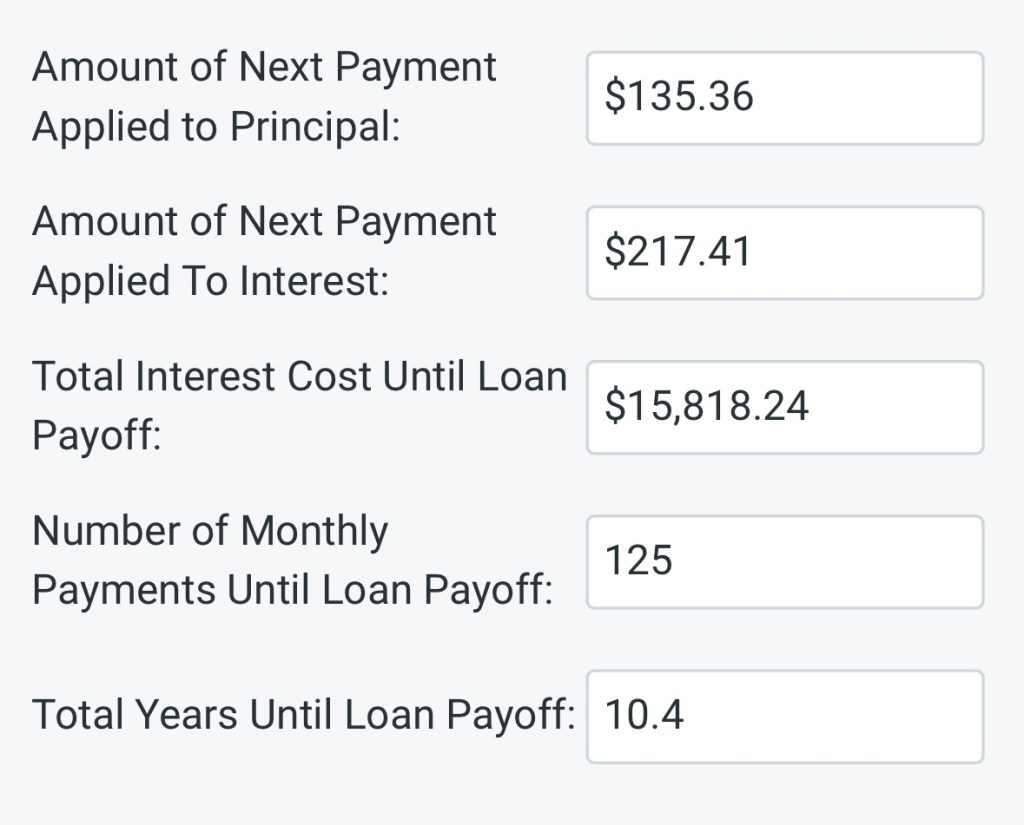Viewport: 1024px width, 825px height.
Task: Click the $217.41 value text
Action: [x=677, y=252]
